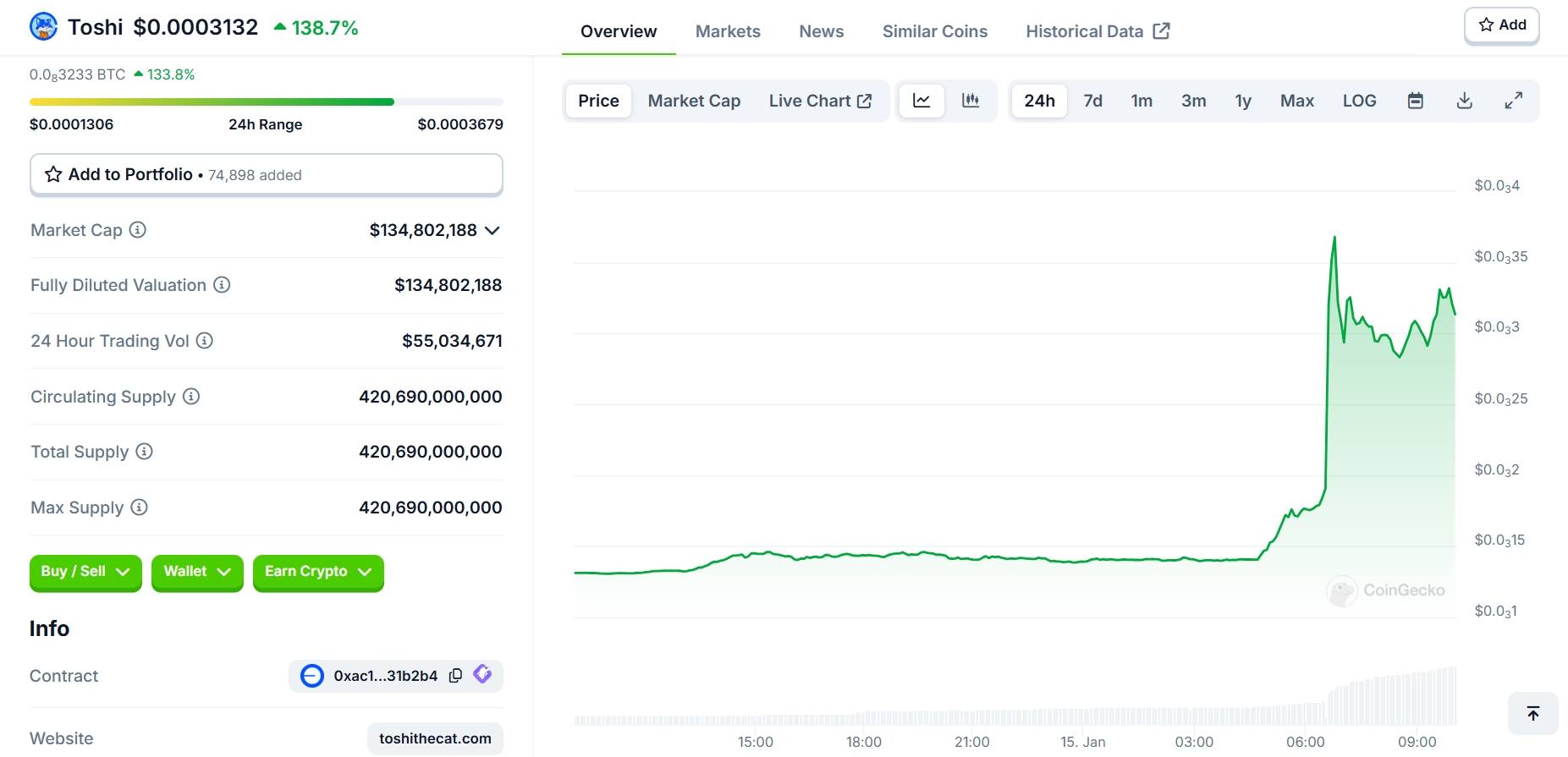Toggle LOG scale on chart
1568x757 pixels.
click(1359, 101)
